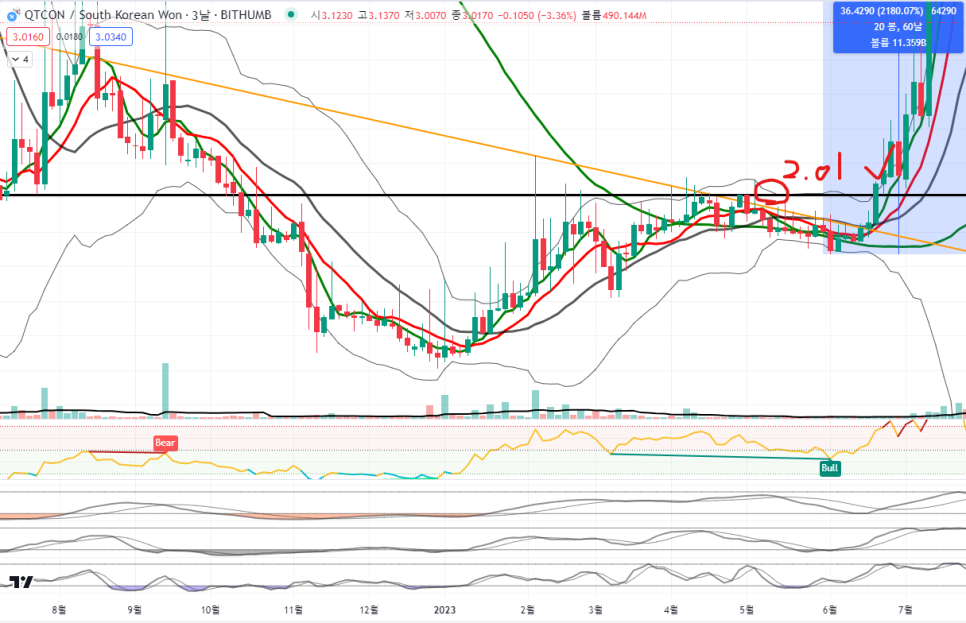
Task: Select the blue measure tooltip showing 2180.07%
Action: point(897,27)
